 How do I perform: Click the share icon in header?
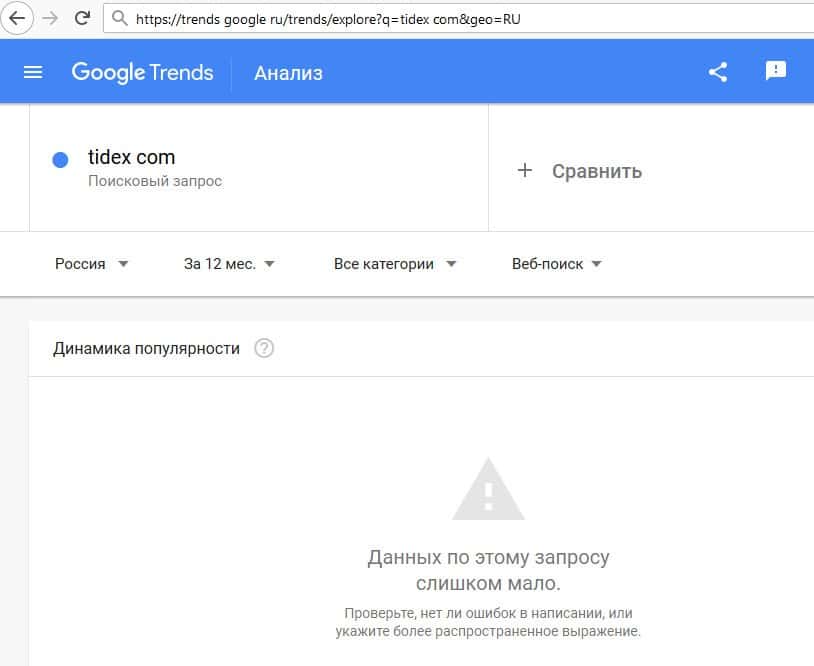pyautogui.click(x=717, y=72)
